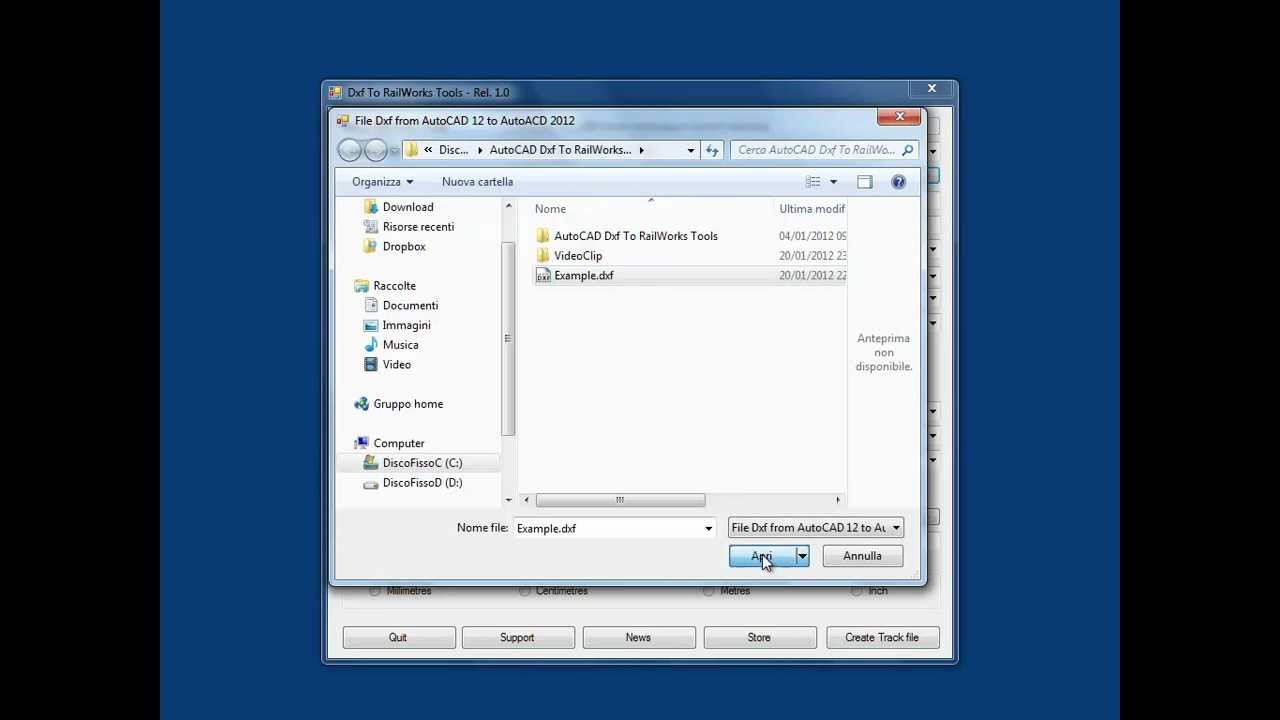The image size is (1280, 720).
Task: Open help with the question mark icon
Action: pyautogui.click(x=898, y=182)
